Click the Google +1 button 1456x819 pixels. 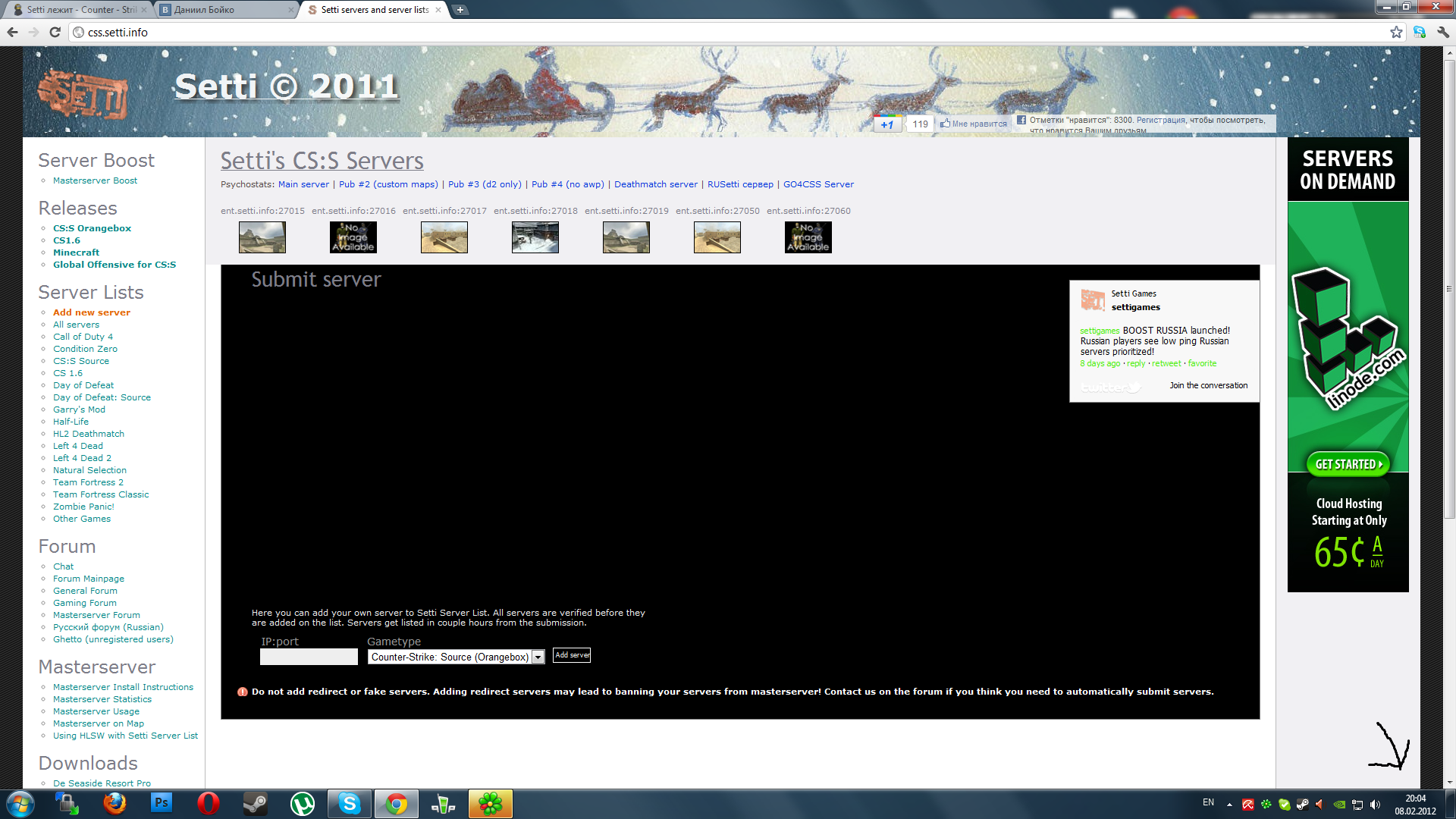[887, 124]
